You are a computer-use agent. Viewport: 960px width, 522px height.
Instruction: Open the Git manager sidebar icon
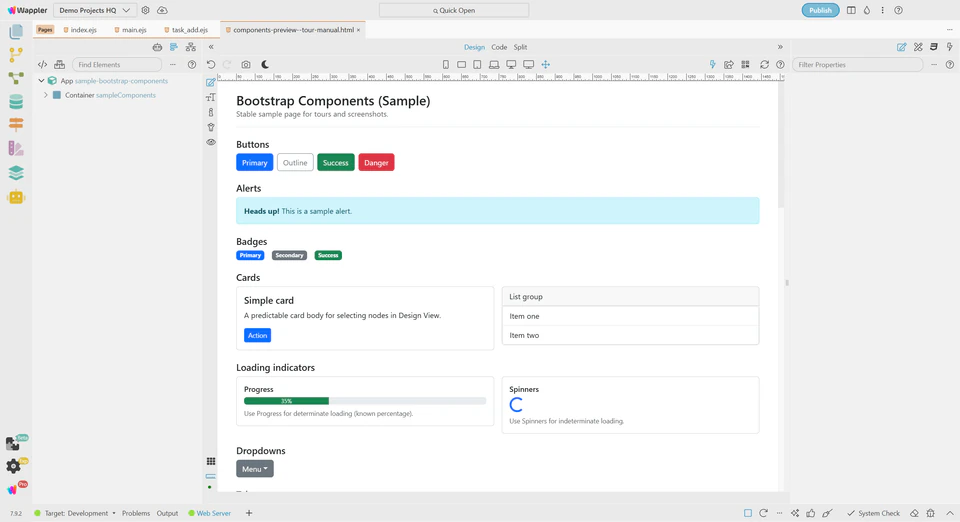[16, 55]
